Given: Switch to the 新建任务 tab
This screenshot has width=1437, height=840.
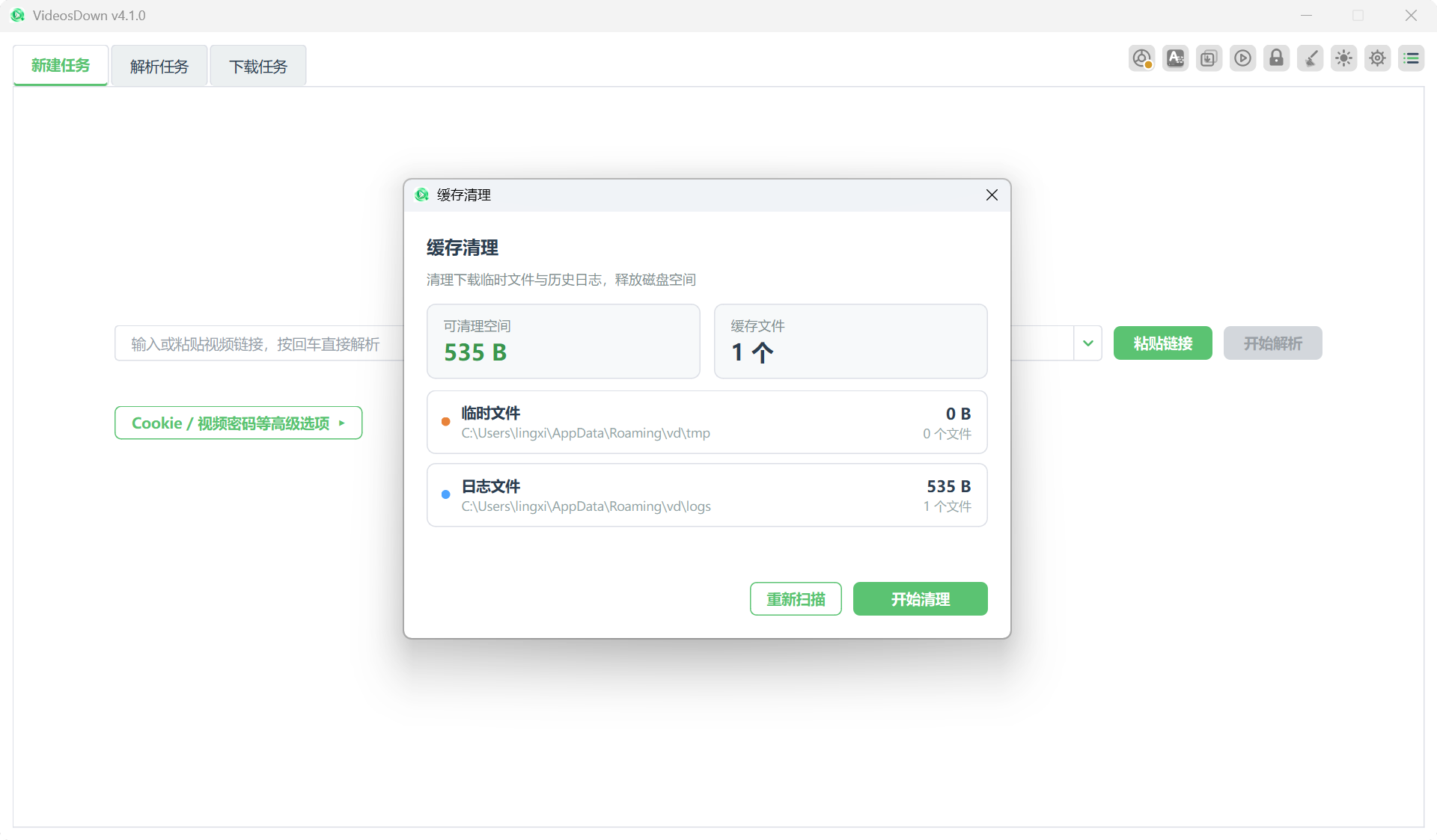Looking at the screenshot, I should point(61,66).
